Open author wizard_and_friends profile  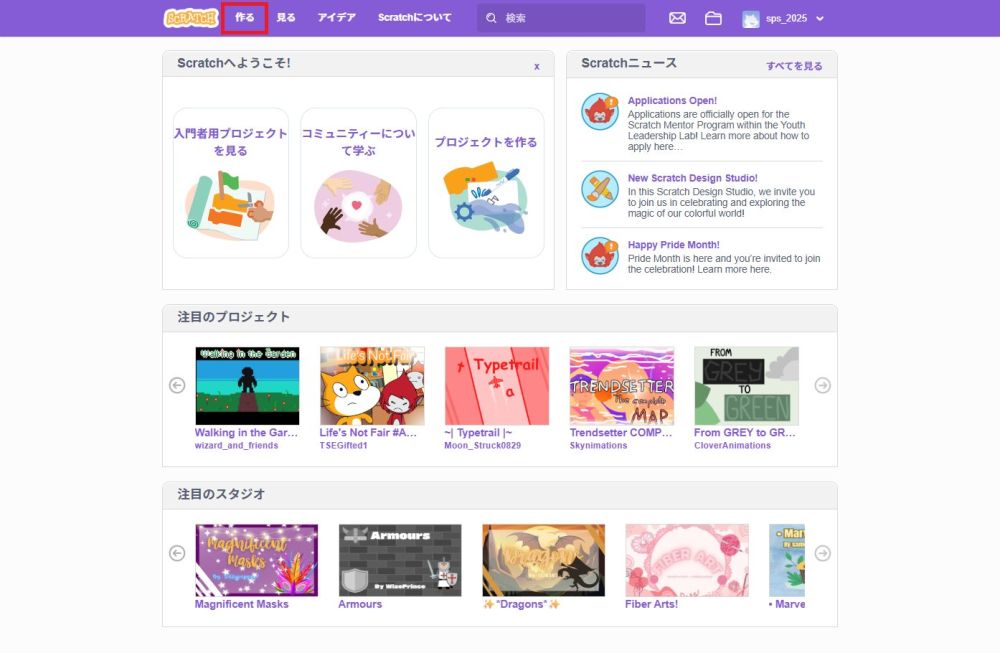[237, 446]
